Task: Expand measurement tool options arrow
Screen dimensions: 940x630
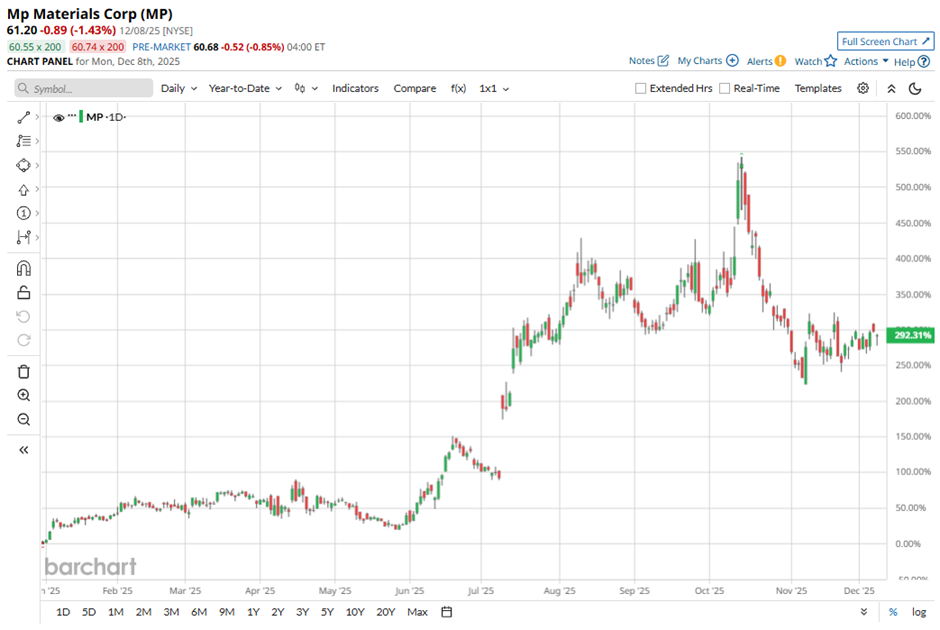Action: [37, 237]
